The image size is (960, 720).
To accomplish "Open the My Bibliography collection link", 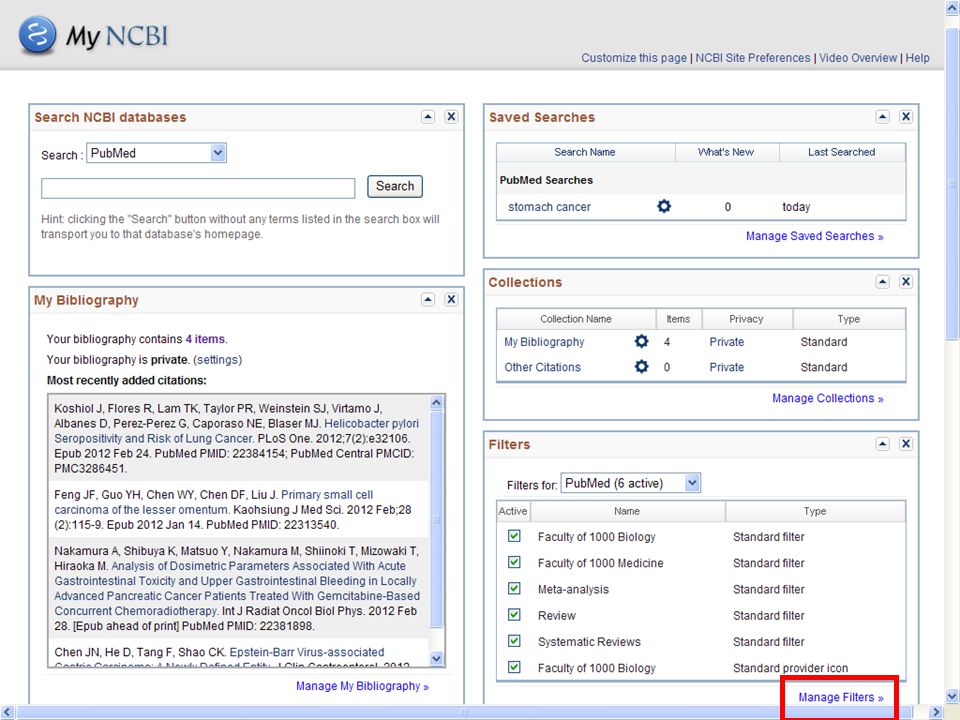I will pyautogui.click(x=544, y=342).
